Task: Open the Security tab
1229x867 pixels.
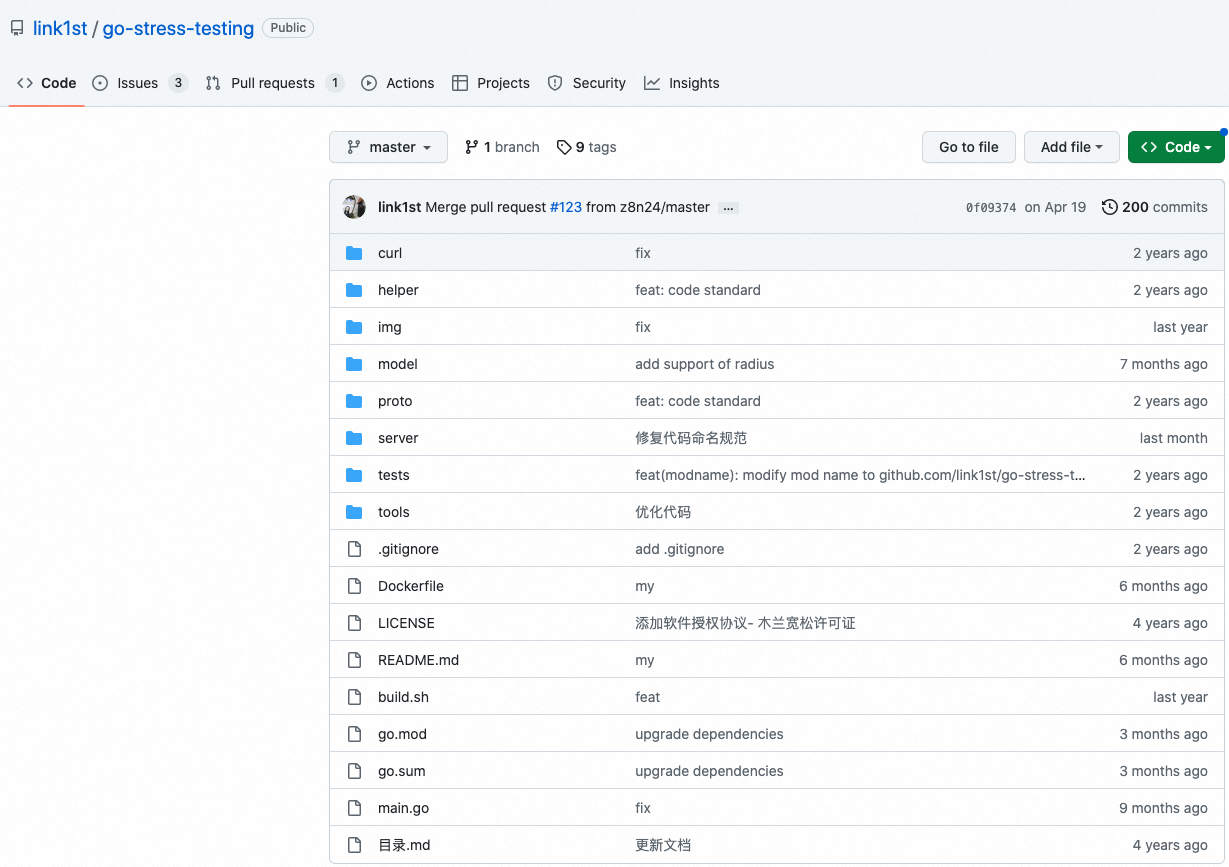Action: [587, 83]
